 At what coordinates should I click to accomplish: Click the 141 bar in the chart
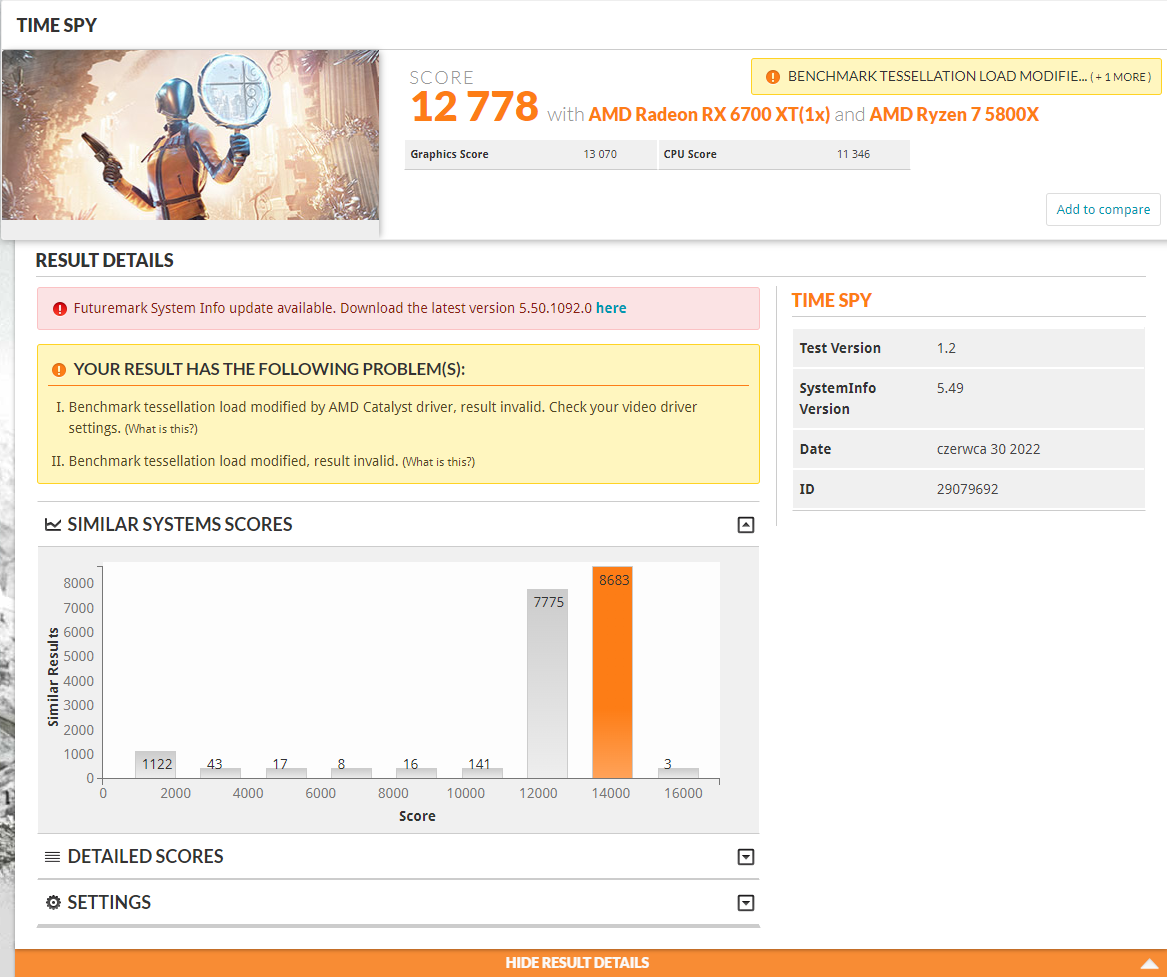(x=482, y=772)
